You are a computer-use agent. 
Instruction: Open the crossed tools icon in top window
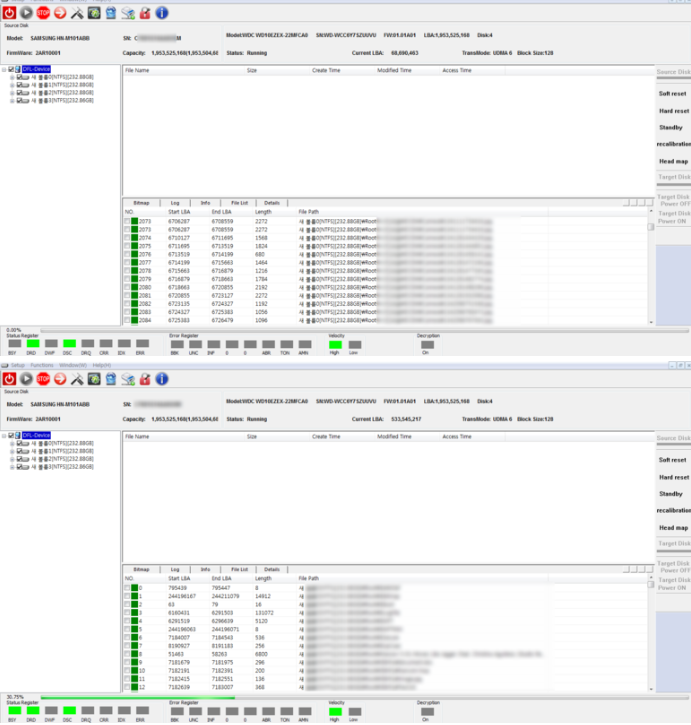pyautogui.click(x=77, y=13)
